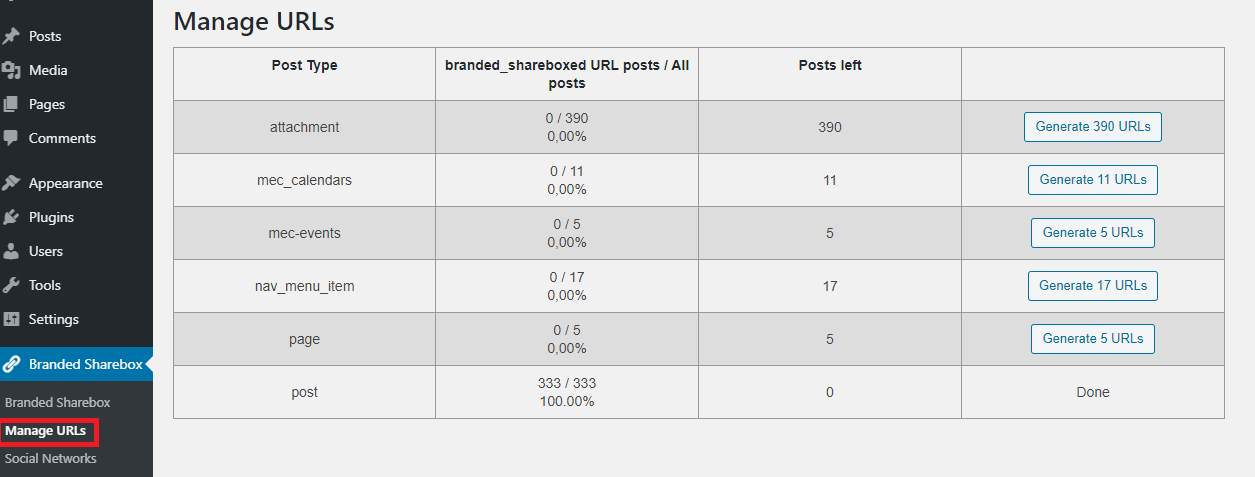Screen dimensions: 1255x477
Task: Click the Appearance paintbrush icon
Action: click(x=12, y=183)
